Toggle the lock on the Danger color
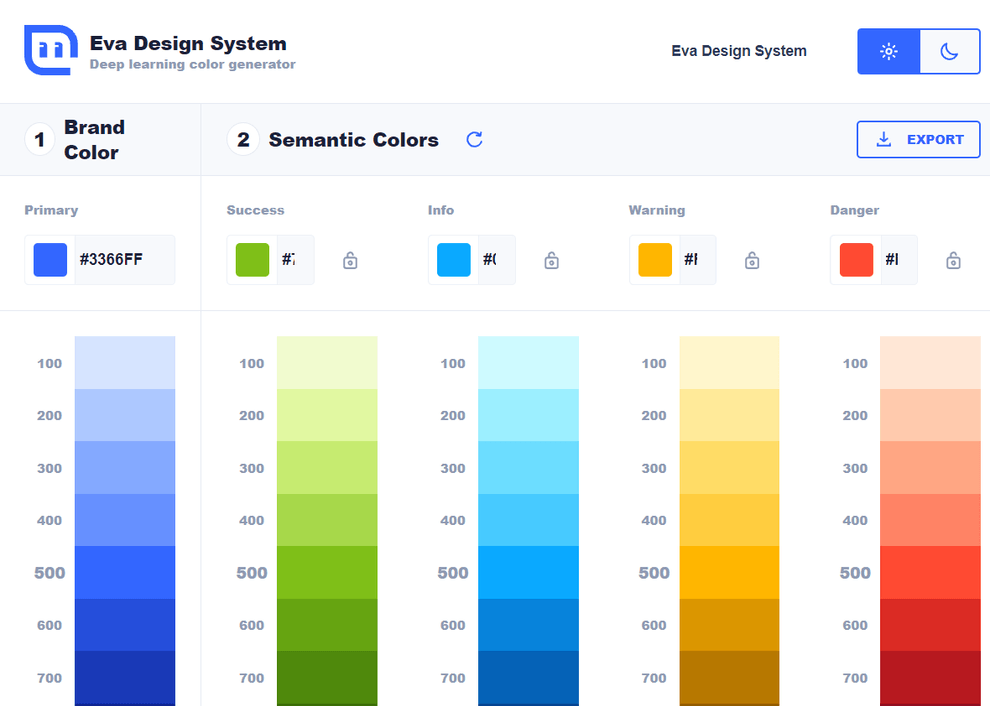990x706 pixels. 953,259
